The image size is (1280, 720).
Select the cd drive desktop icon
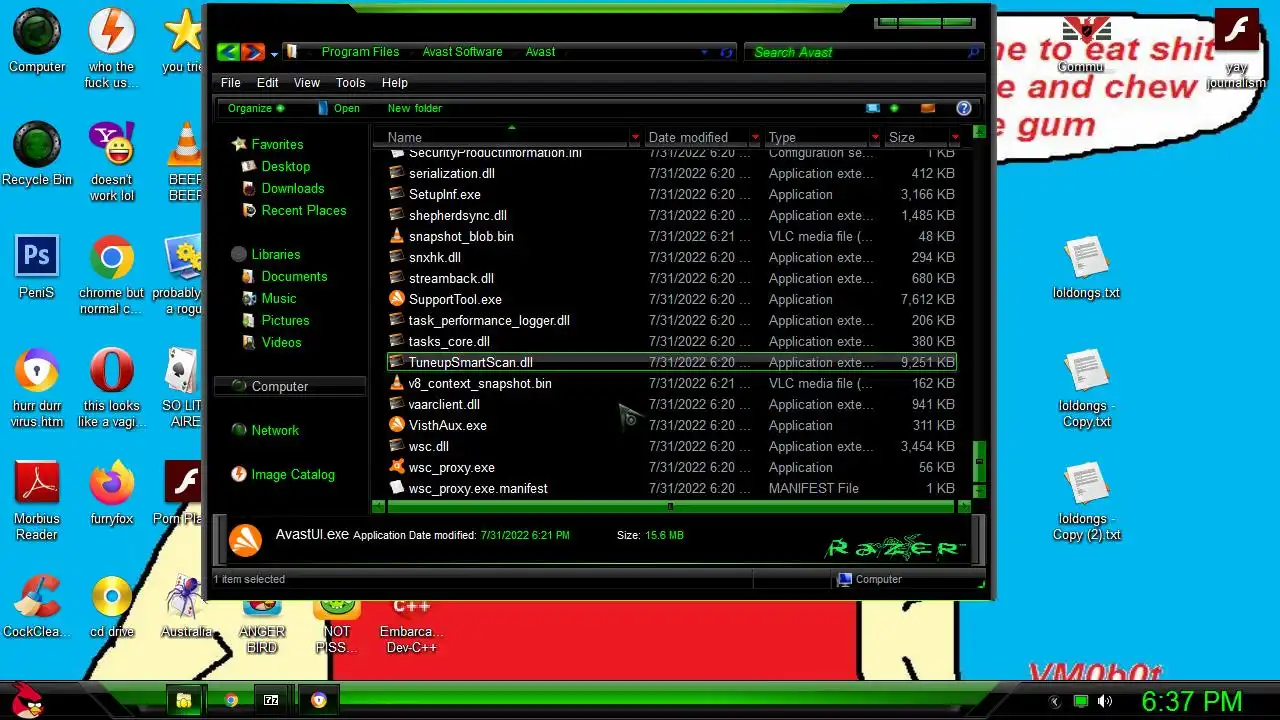(111, 606)
